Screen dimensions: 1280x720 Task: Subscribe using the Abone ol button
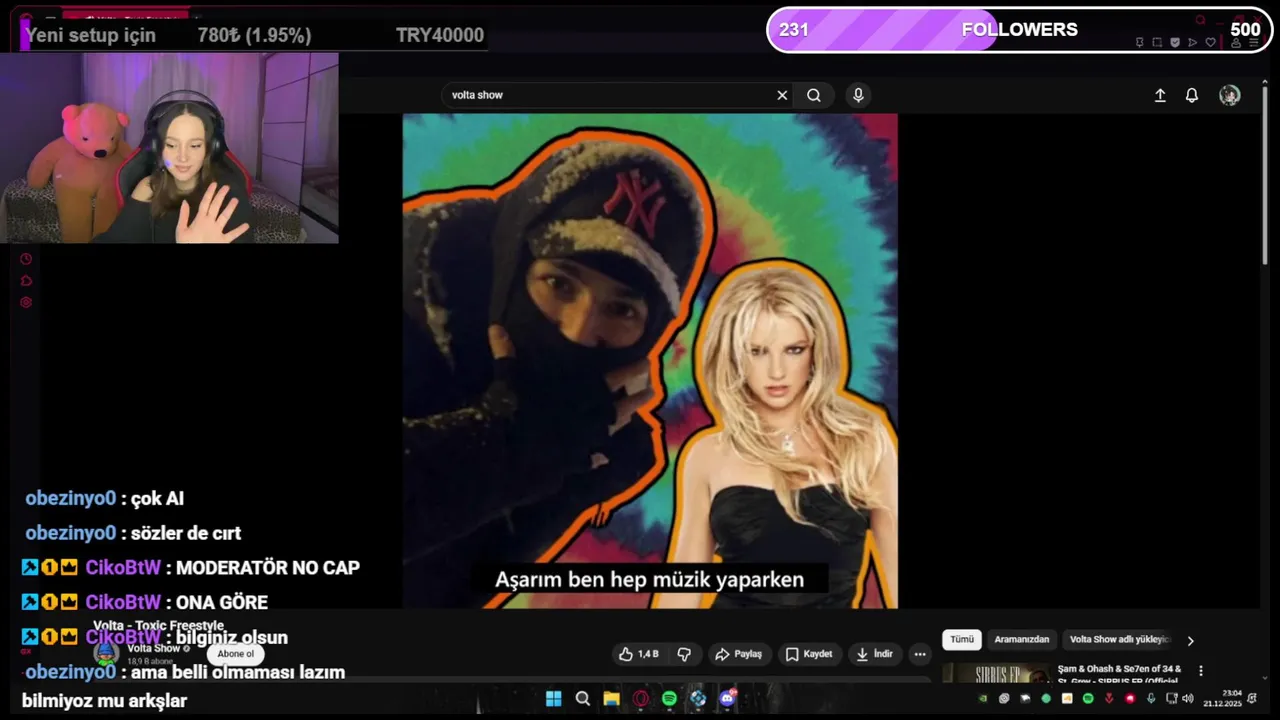tap(236, 654)
